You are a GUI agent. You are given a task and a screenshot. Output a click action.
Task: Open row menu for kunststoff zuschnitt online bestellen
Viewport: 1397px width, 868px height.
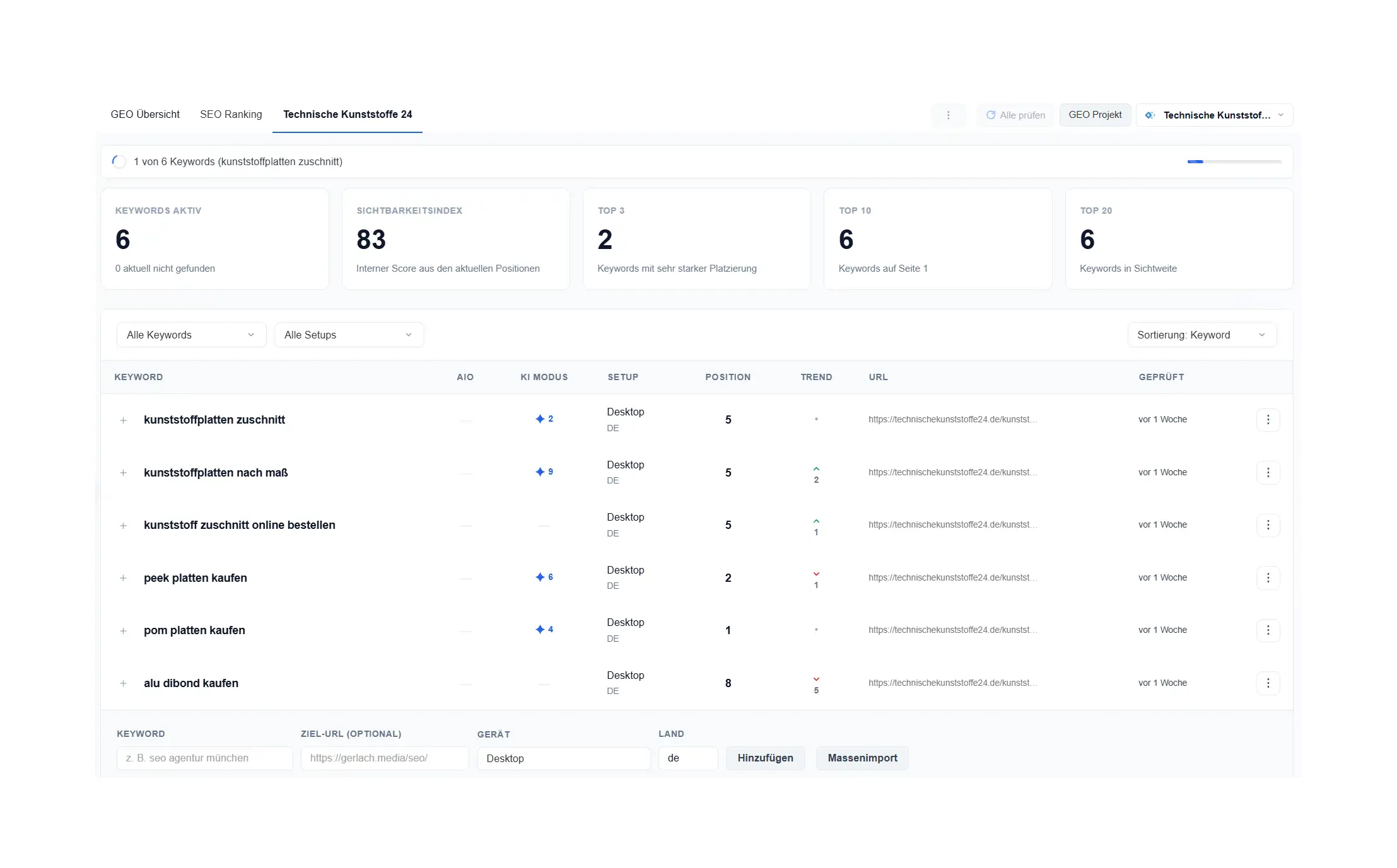point(1268,525)
